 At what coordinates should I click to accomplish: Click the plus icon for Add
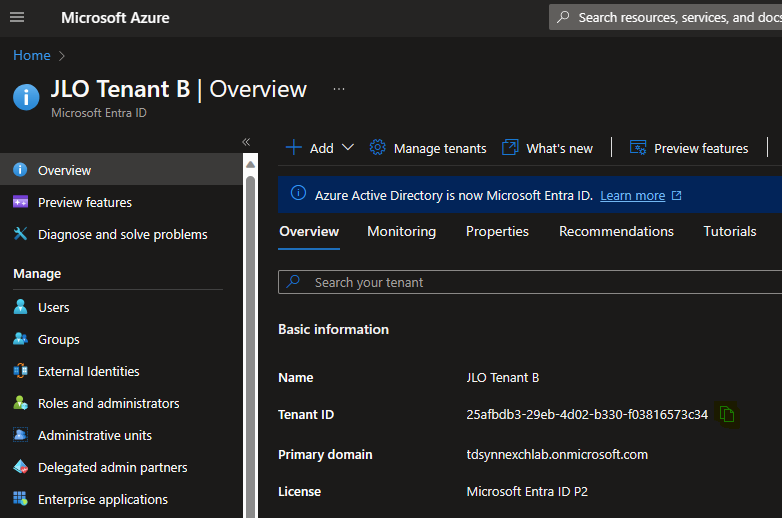294,148
